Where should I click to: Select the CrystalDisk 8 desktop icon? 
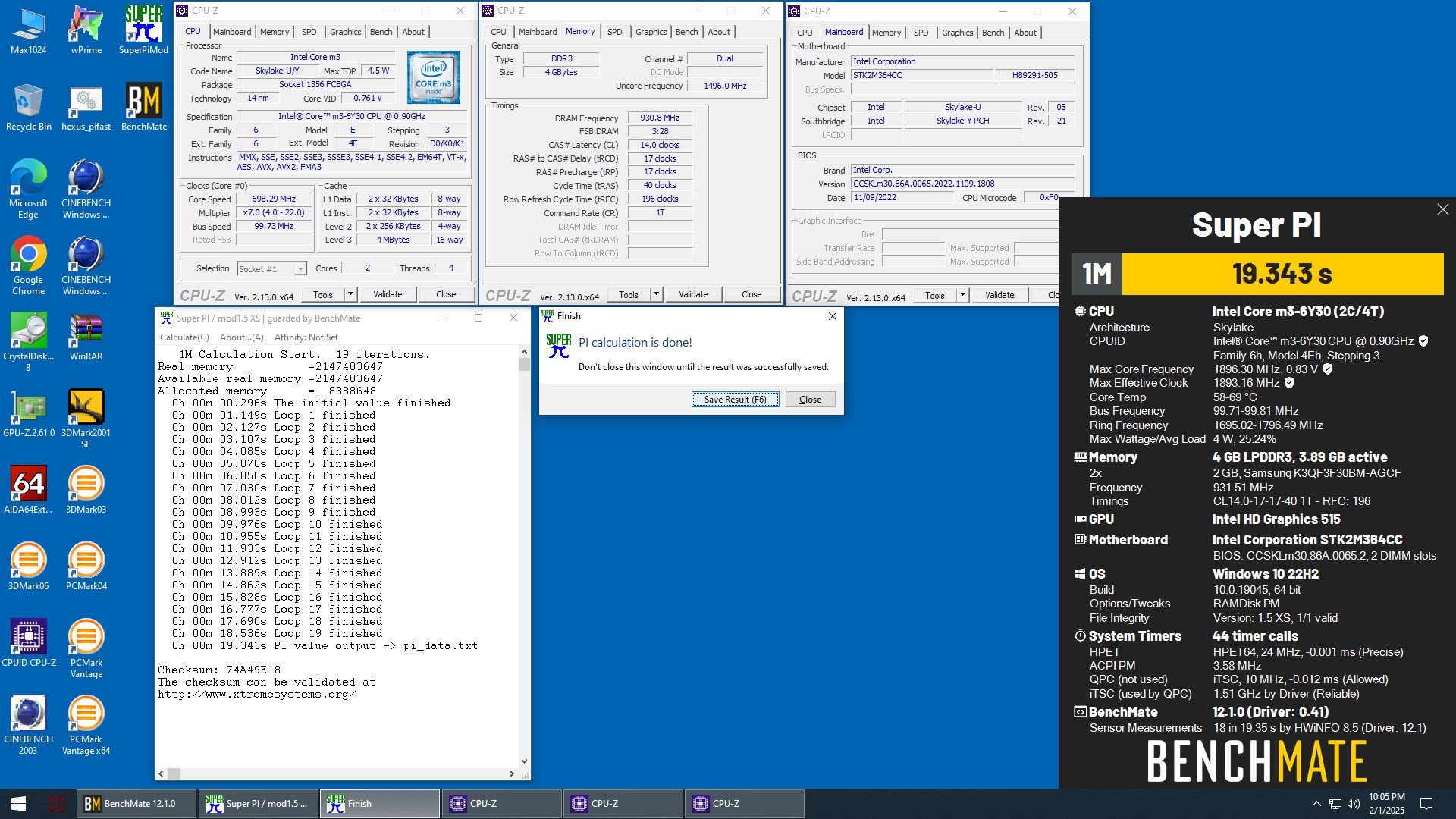(x=28, y=342)
